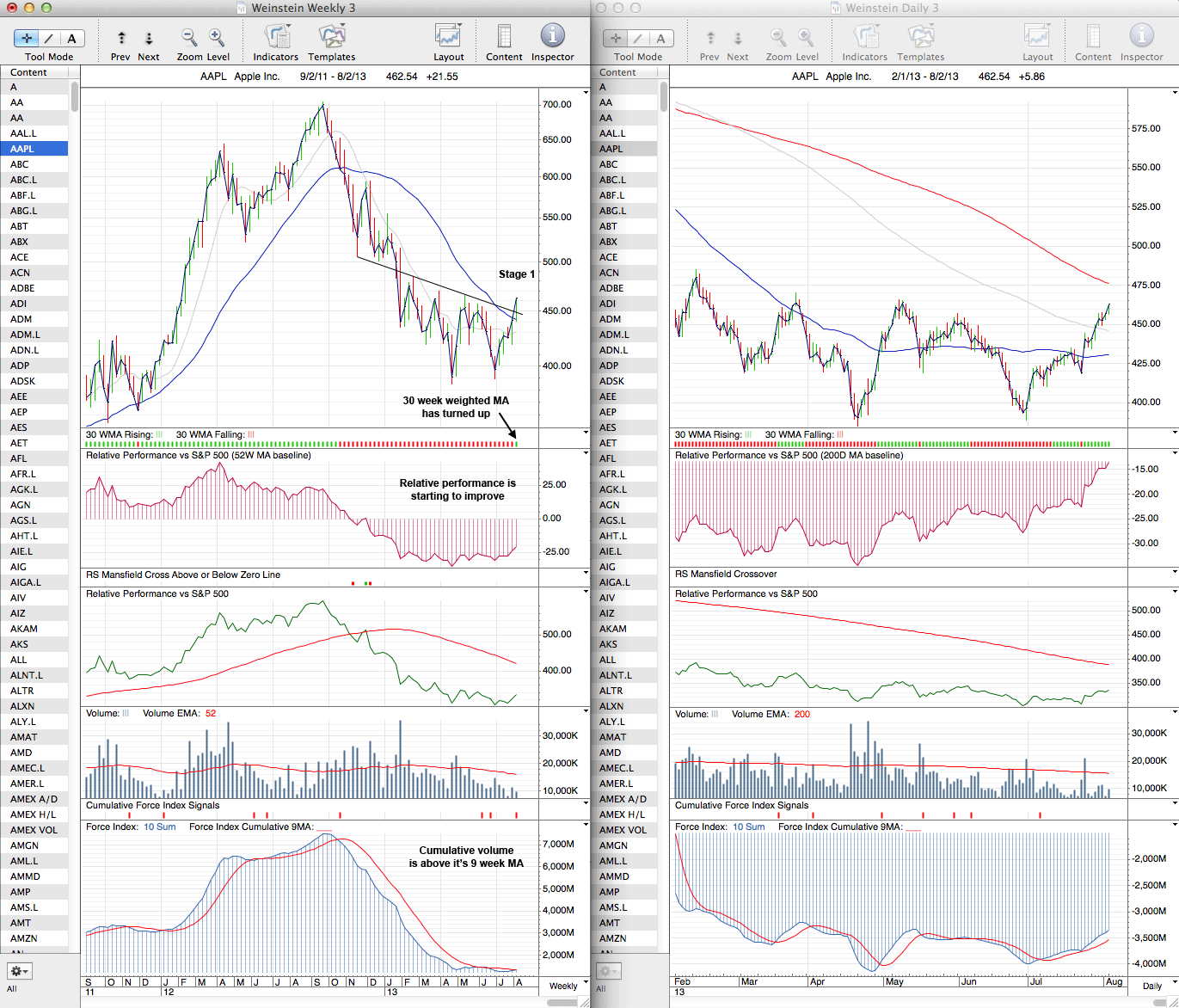Go to previous symbol with Prev arrow
Viewport: 1179px width, 1008px height.
click(121, 38)
